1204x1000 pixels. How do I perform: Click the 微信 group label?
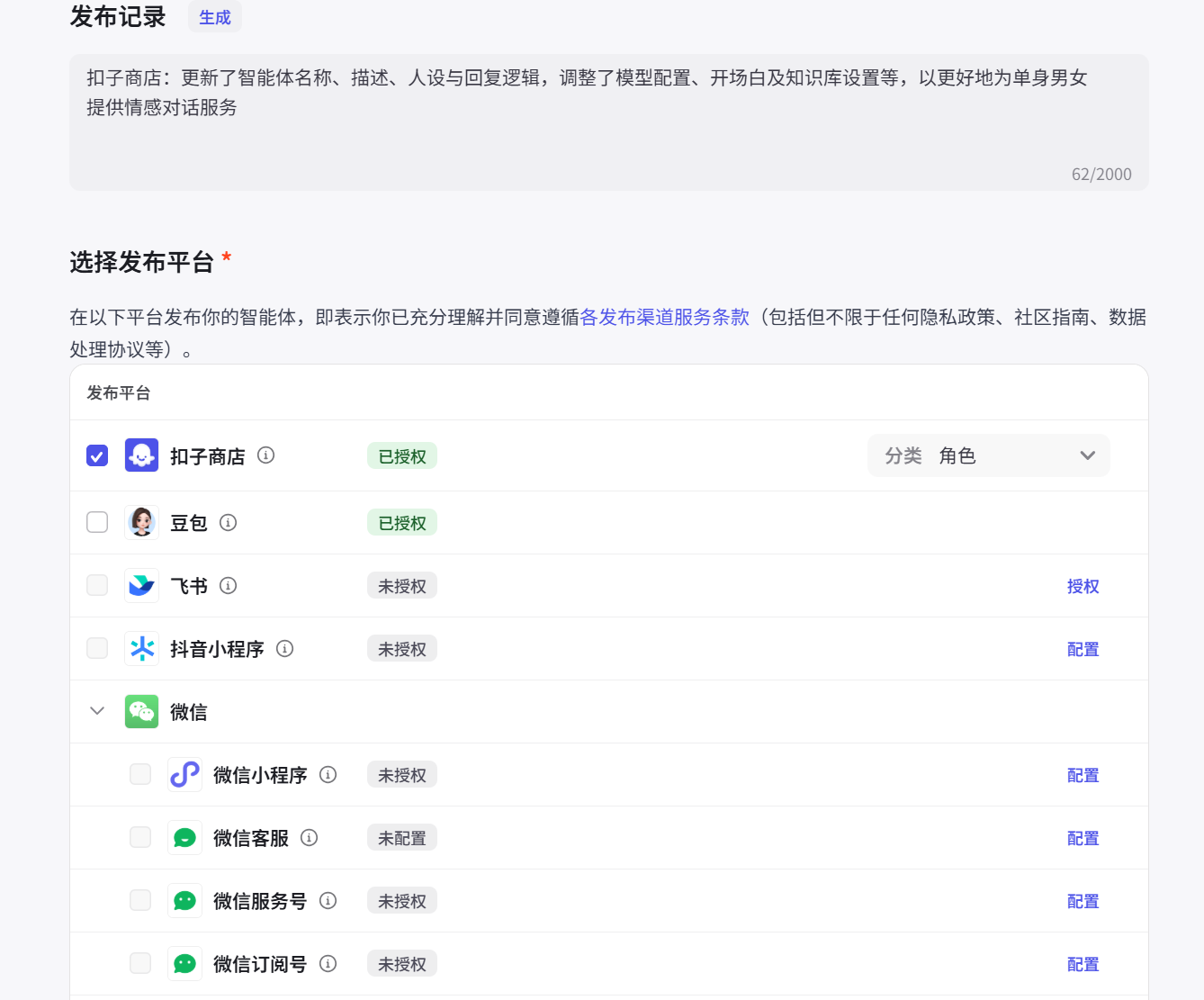189,712
